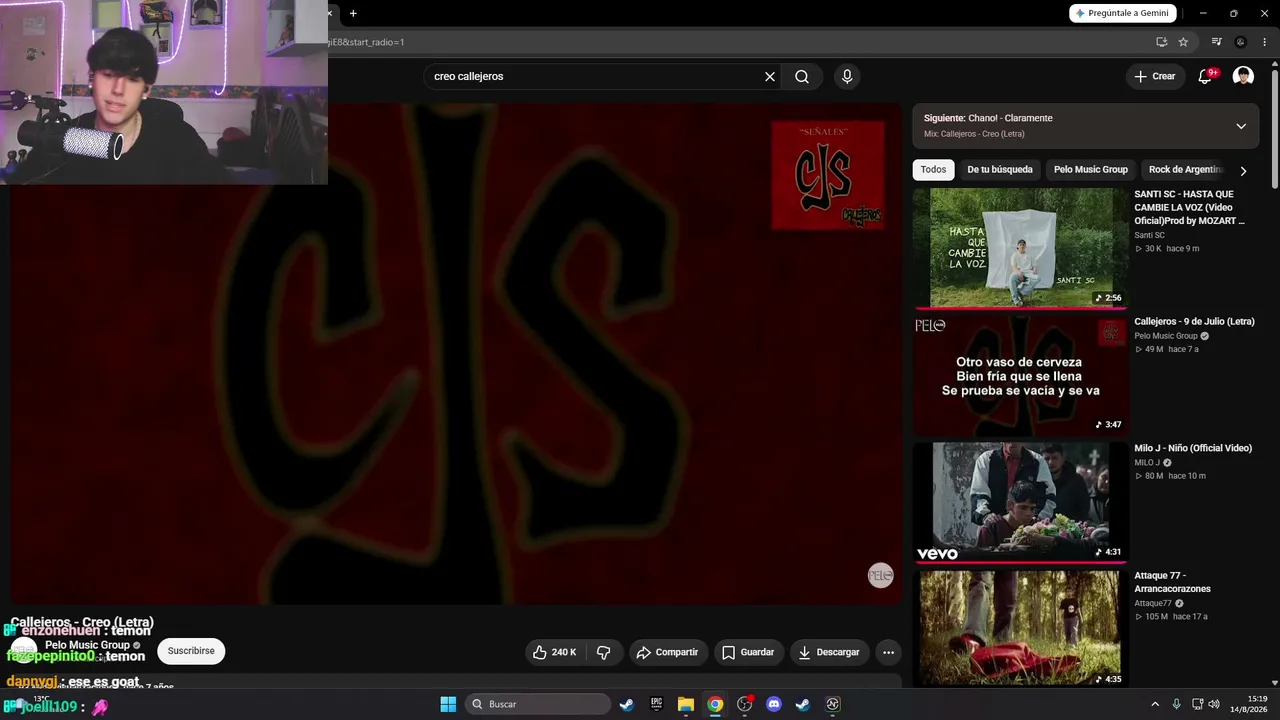Expand the Siguiente mix playlist panel
The height and width of the screenshot is (720, 1280).
click(1241, 126)
